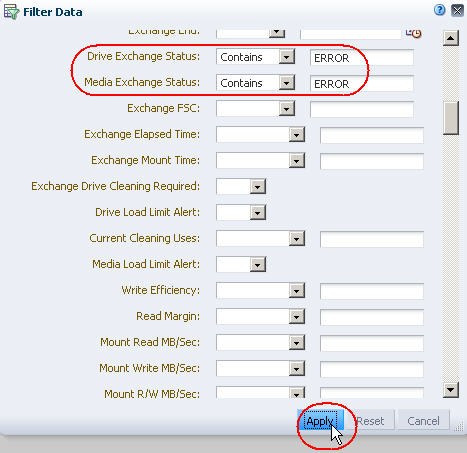Click Exchange FSC value field
Image resolution: width=467 pixels, height=453 pixels.
tap(362, 110)
